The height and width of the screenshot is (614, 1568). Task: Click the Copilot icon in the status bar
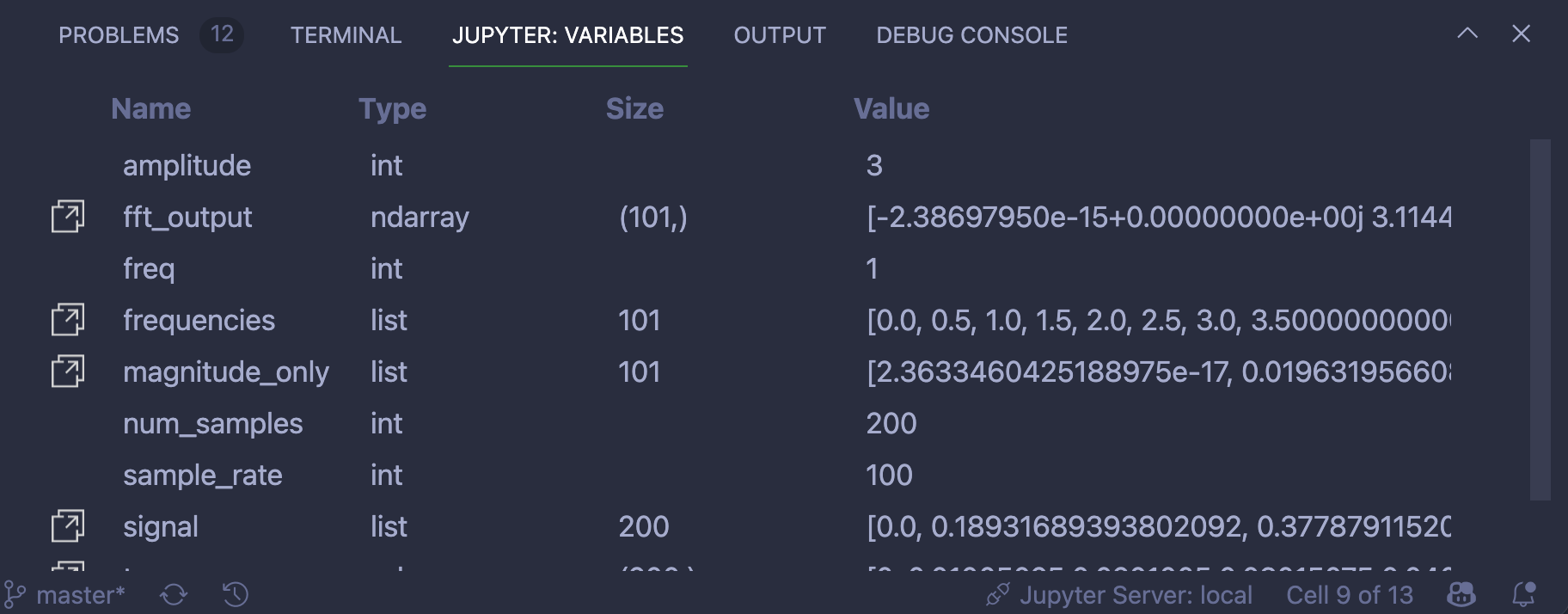pos(1461,593)
